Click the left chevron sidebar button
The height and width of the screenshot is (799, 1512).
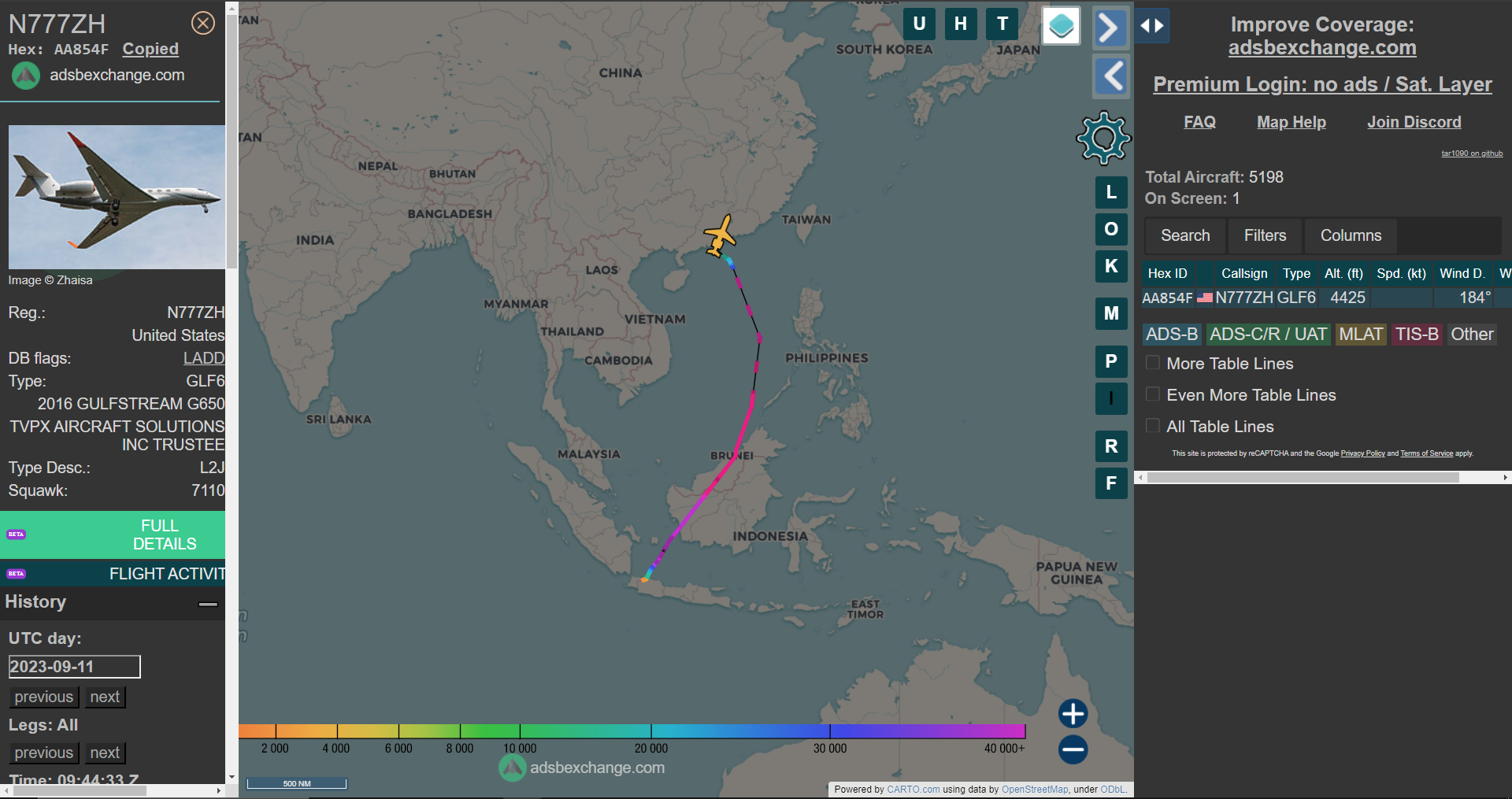pyautogui.click(x=1111, y=76)
